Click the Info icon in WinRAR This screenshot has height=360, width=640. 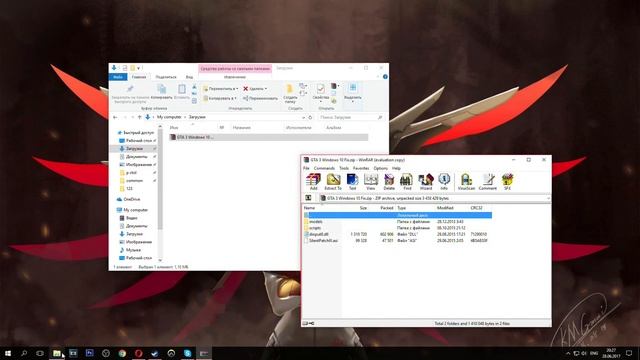tap(444, 182)
